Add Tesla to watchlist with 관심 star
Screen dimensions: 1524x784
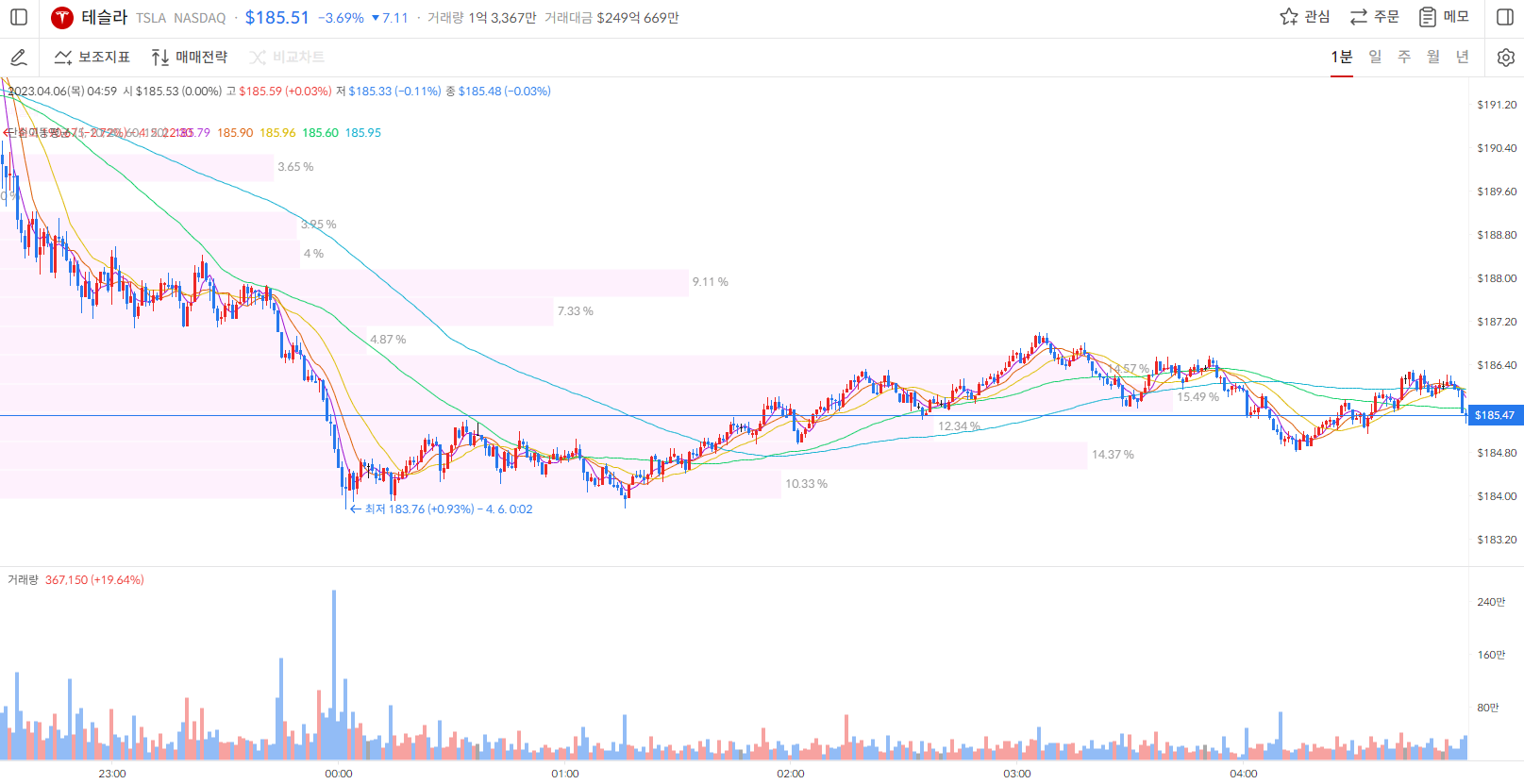coord(1305,17)
